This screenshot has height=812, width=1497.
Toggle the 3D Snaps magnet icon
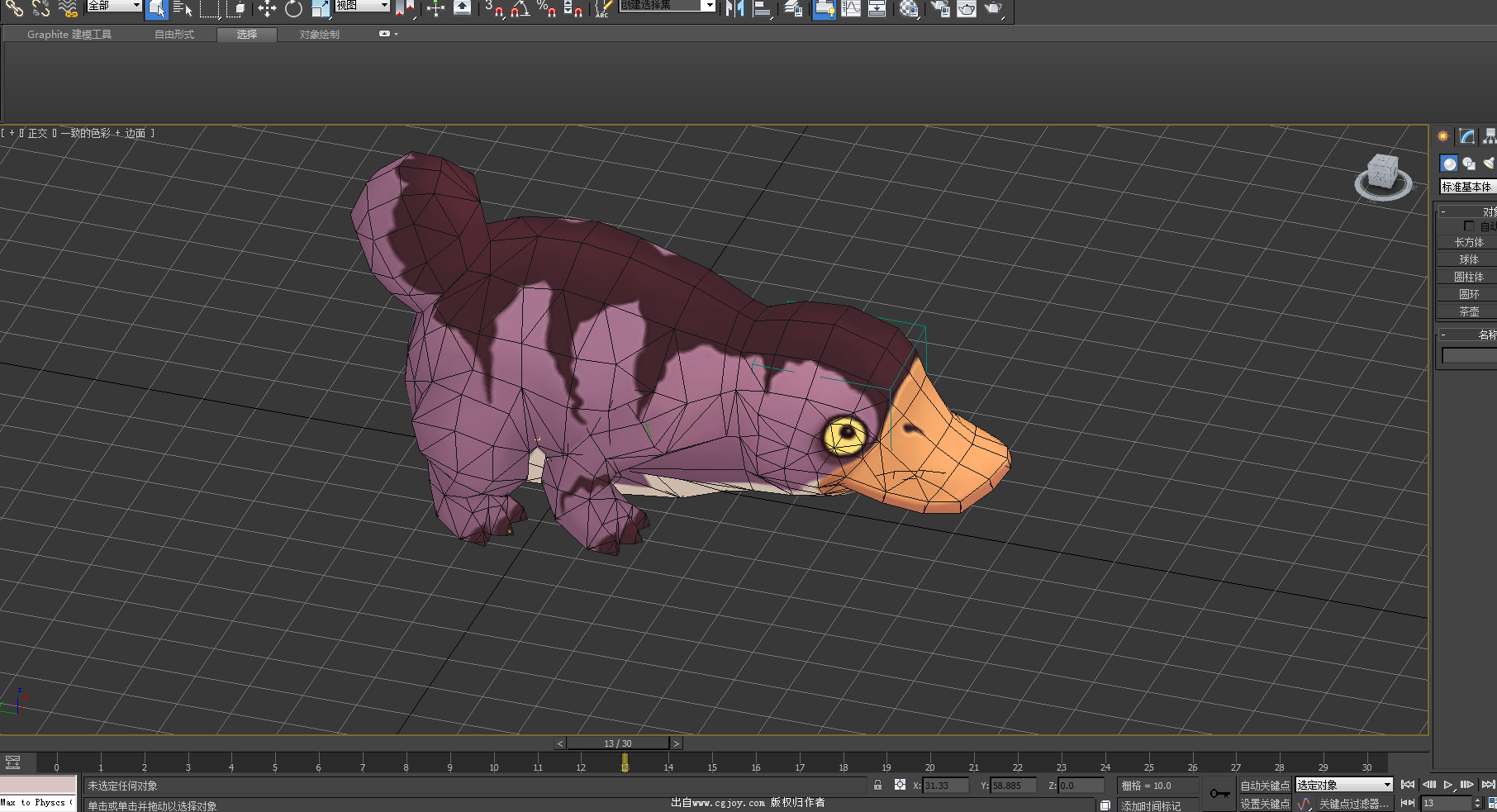coord(494,8)
